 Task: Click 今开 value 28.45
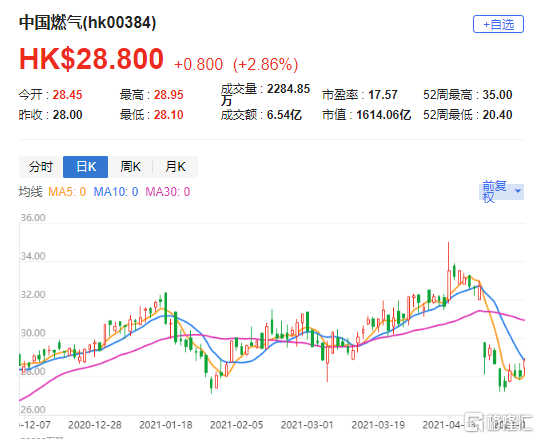pos(67,95)
